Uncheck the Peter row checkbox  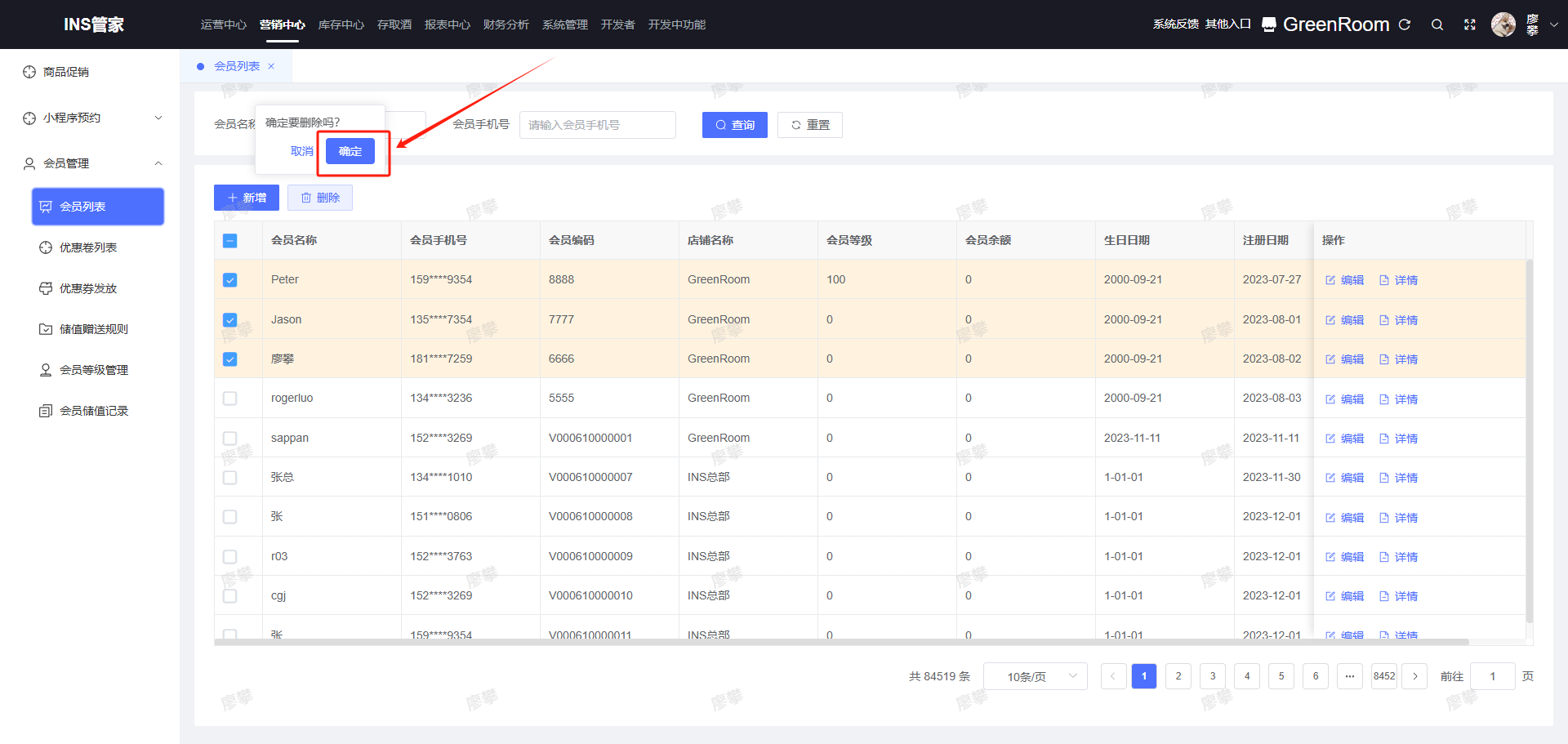click(230, 280)
